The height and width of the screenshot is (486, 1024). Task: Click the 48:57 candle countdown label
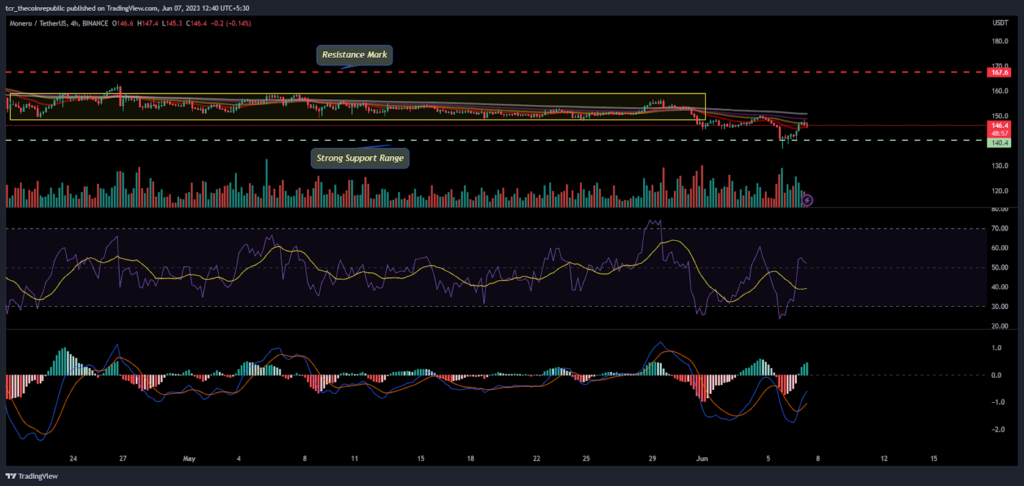[999, 131]
